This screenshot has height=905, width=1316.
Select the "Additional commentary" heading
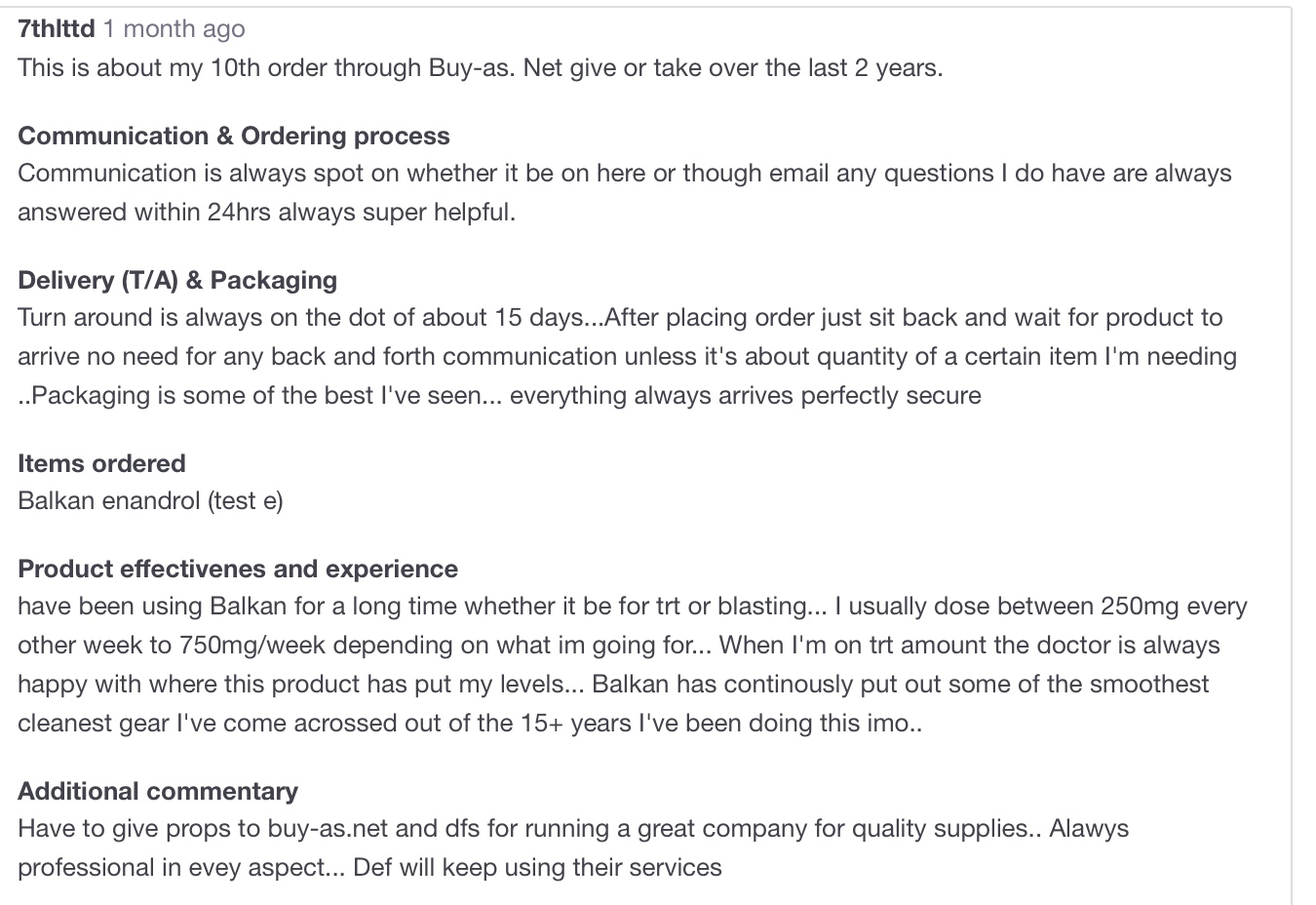pos(158,791)
